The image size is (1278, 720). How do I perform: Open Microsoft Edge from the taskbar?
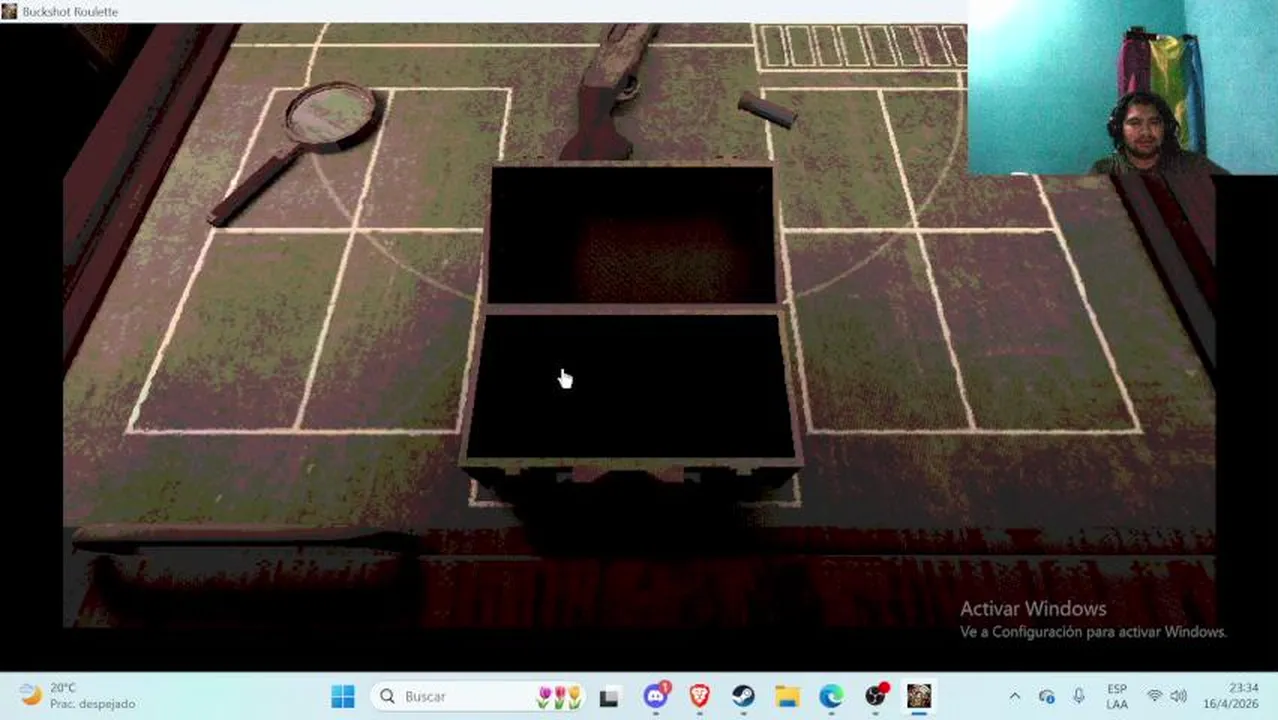click(x=831, y=696)
